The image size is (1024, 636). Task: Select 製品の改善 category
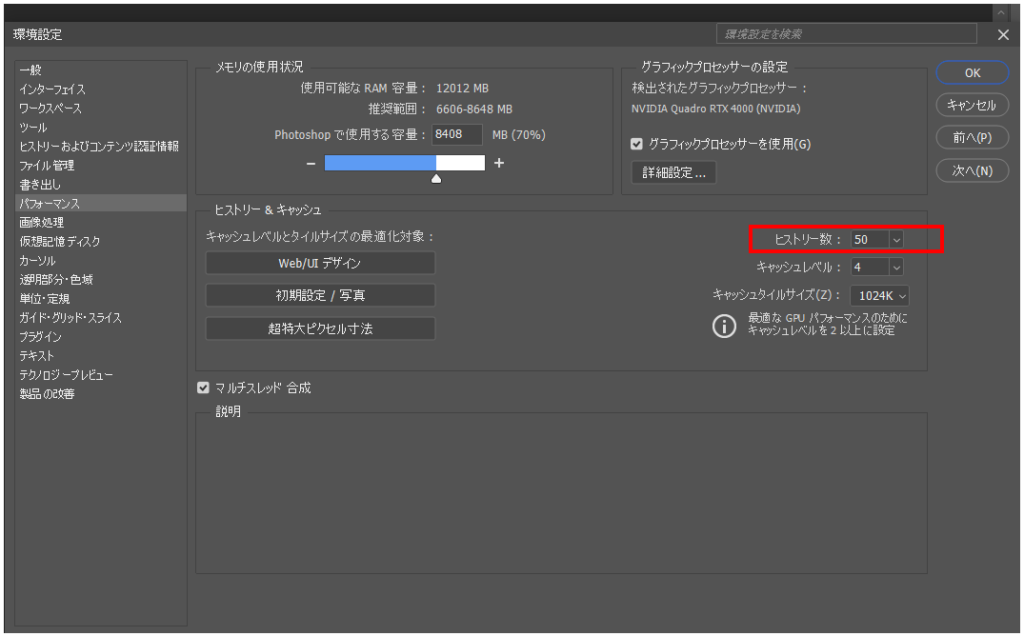[x=46, y=394]
